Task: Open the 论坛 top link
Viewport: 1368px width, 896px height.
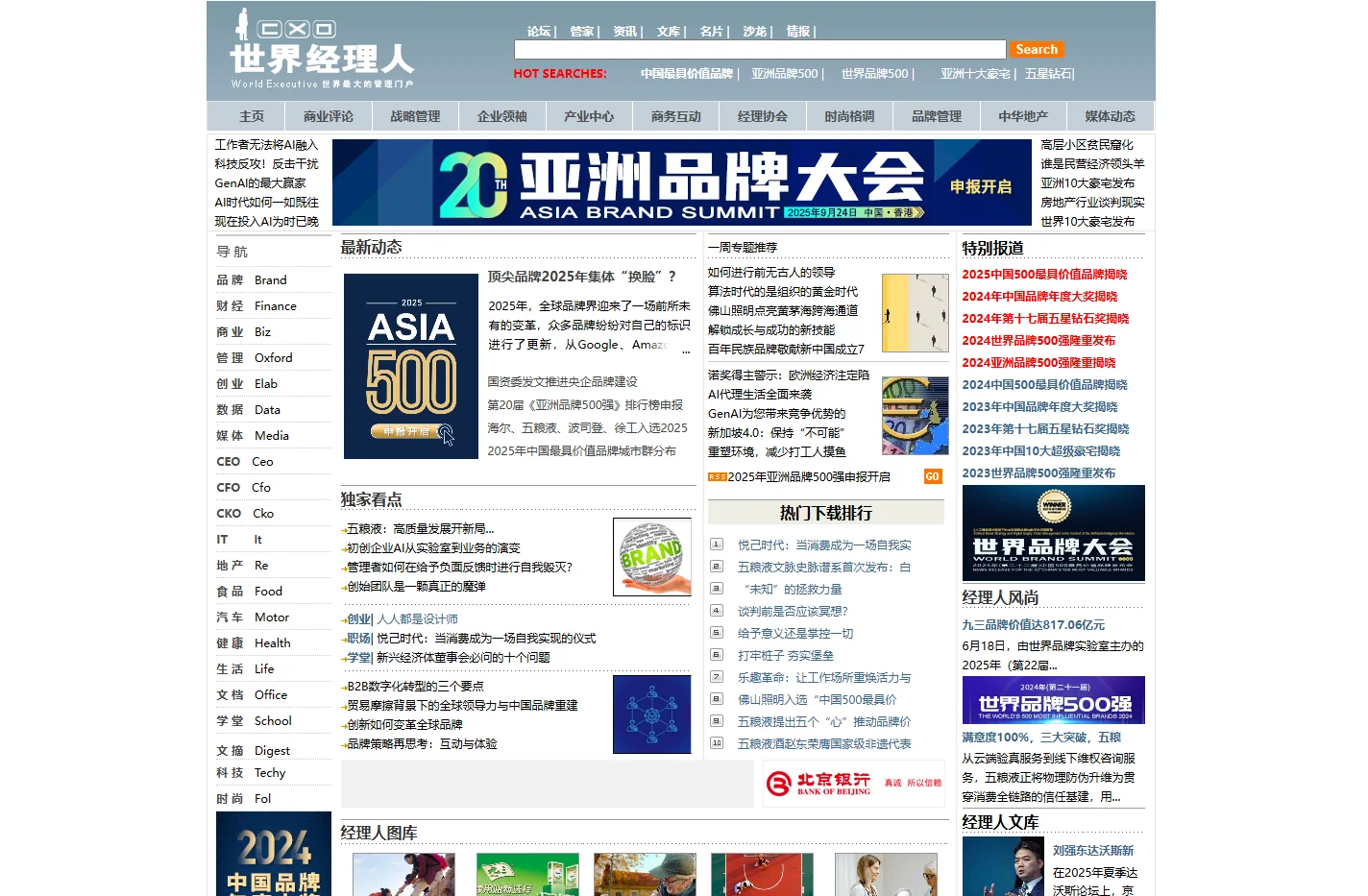Action: [539, 32]
